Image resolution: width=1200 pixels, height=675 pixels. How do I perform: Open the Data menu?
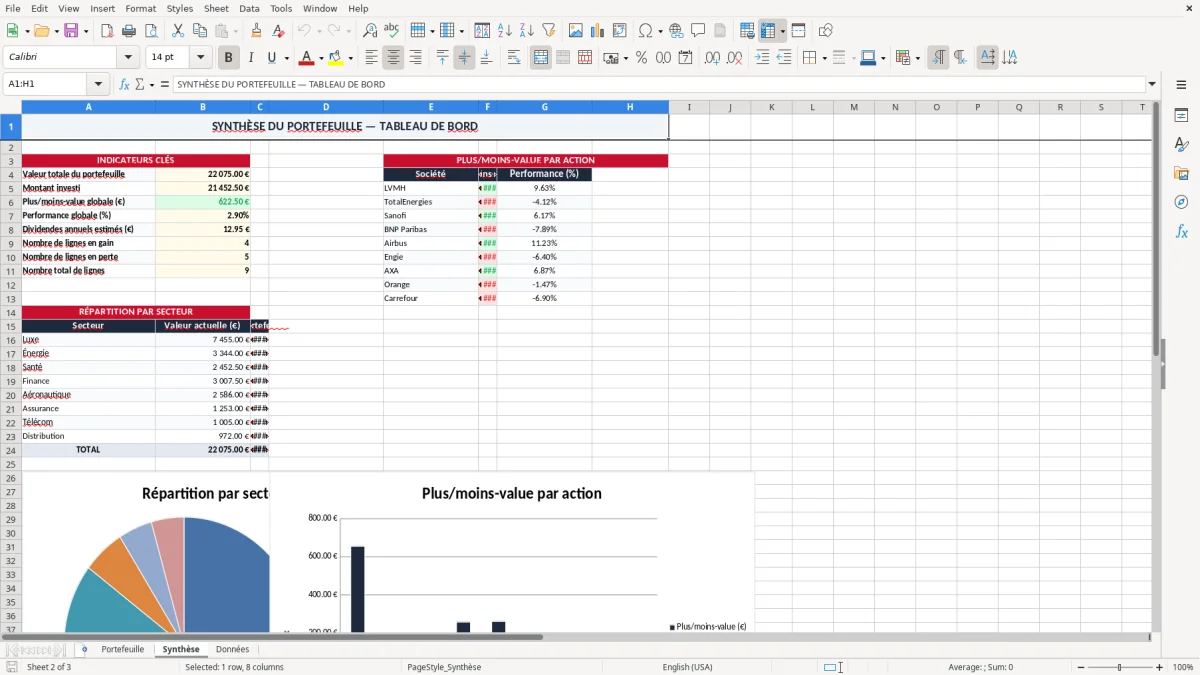(x=249, y=8)
